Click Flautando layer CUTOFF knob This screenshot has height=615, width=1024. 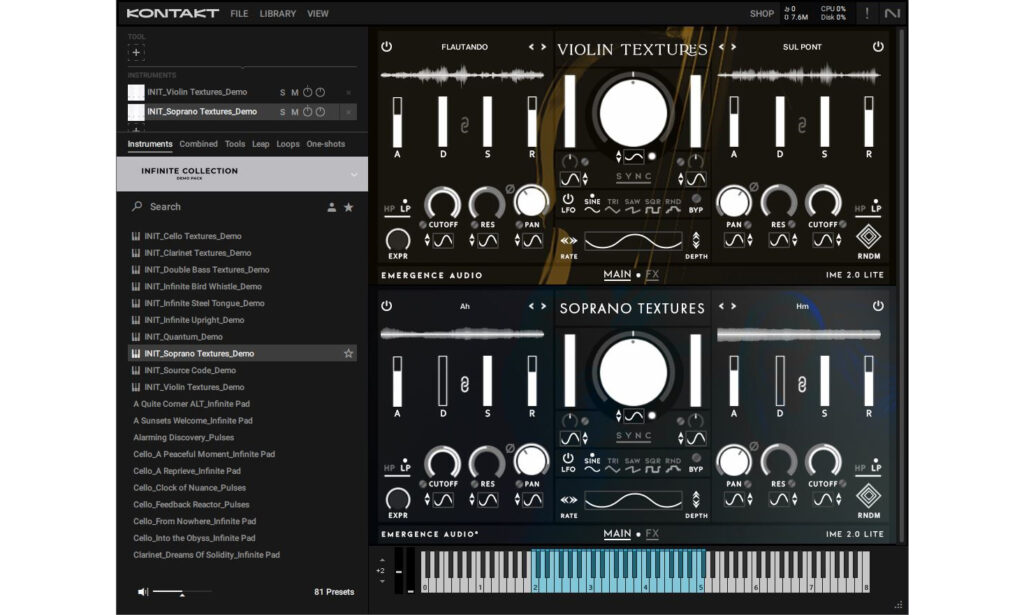[443, 203]
